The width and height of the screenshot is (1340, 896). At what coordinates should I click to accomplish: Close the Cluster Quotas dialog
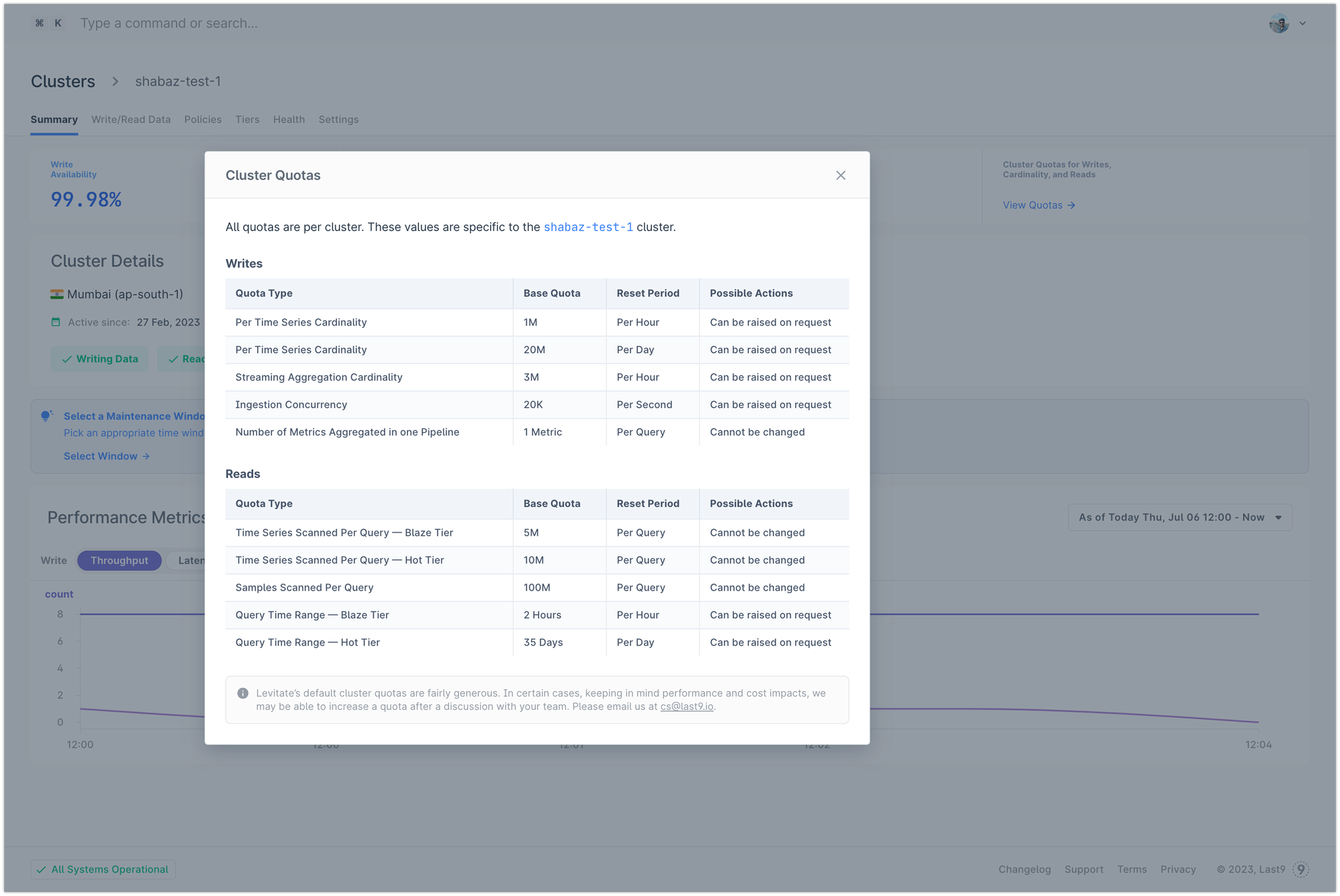(x=840, y=175)
